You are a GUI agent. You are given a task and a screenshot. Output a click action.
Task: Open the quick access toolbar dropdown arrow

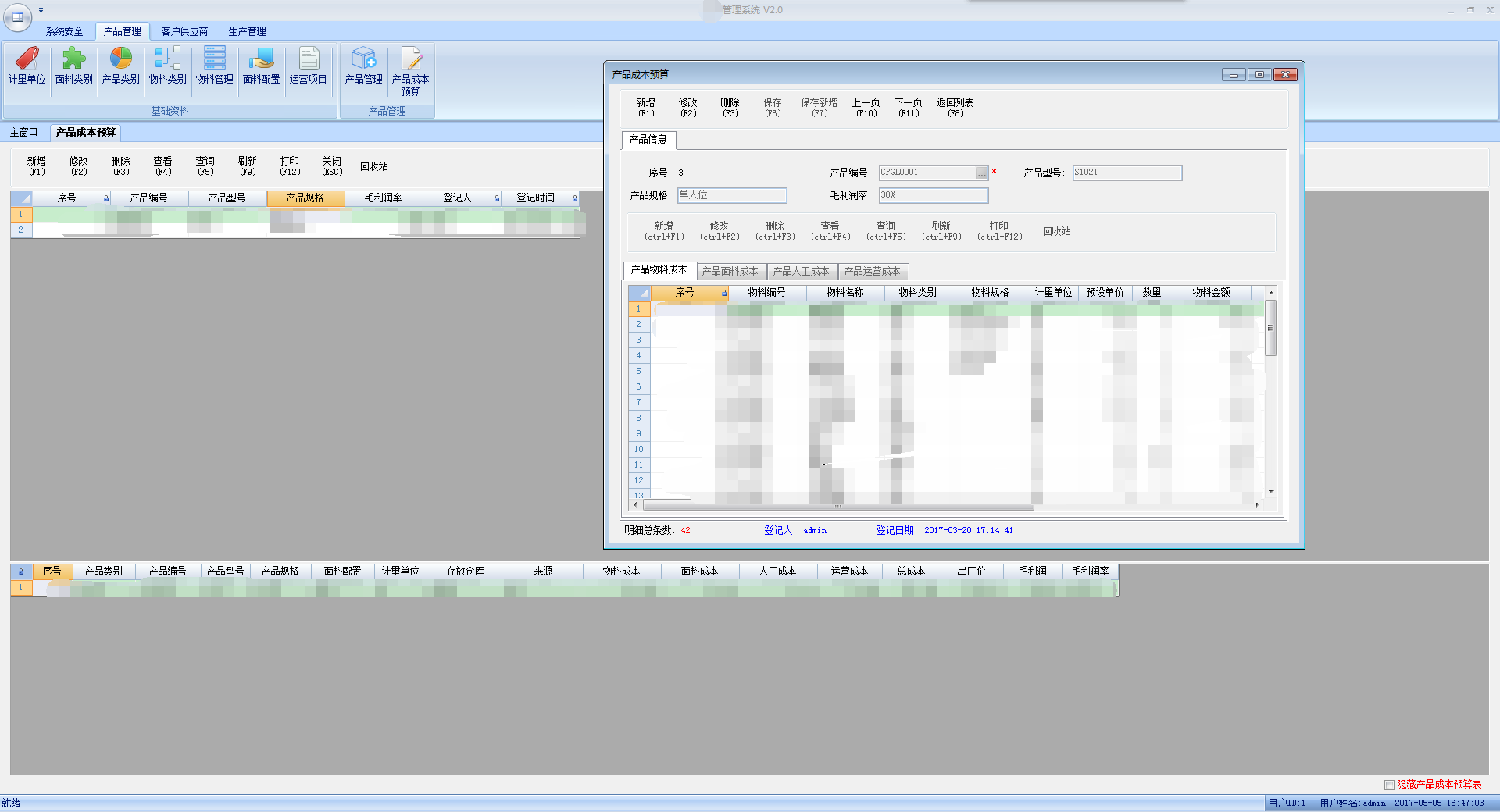pos(41,10)
